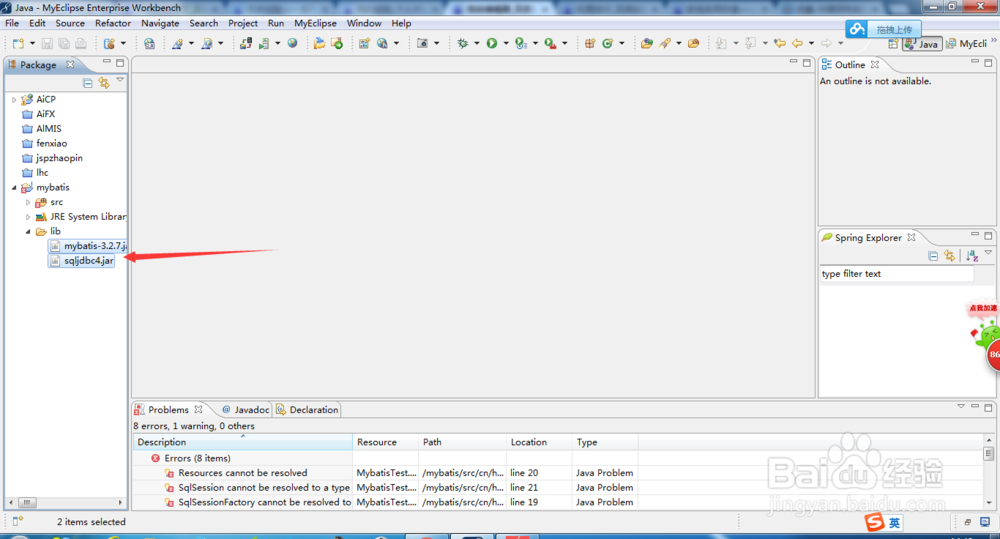This screenshot has width=1000, height=539.
Task: Open the File menu
Action: (12, 23)
